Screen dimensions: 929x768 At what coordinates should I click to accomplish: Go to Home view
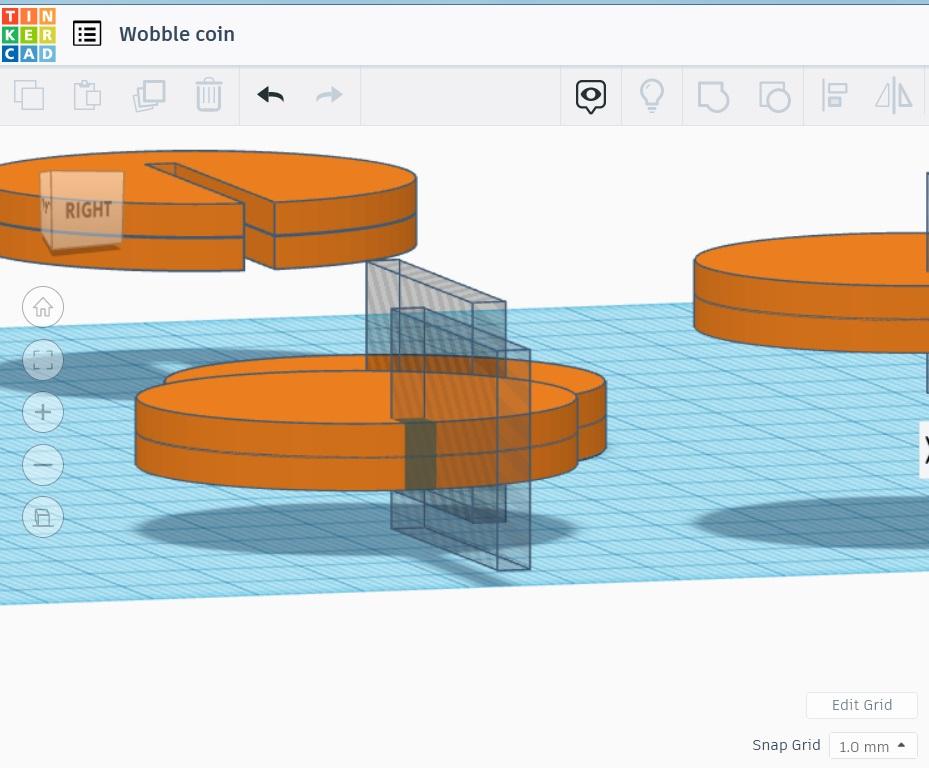(x=43, y=307)
